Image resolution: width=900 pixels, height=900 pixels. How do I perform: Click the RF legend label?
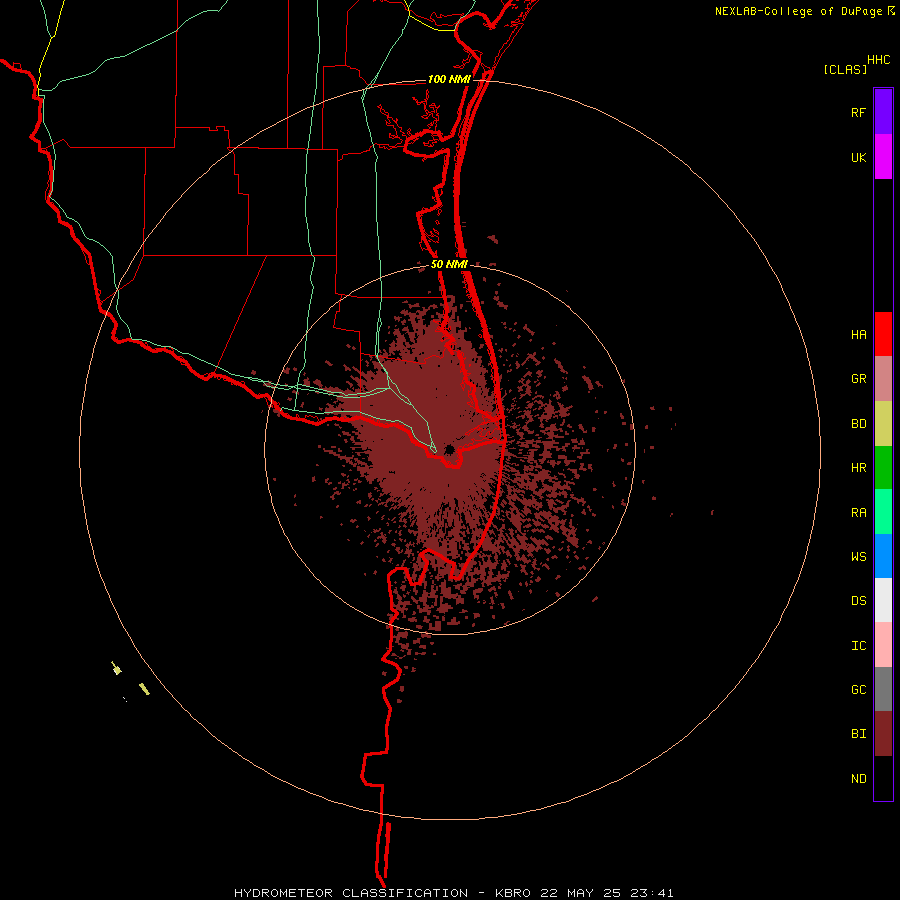pyautogui.click(x=858, y=112)
